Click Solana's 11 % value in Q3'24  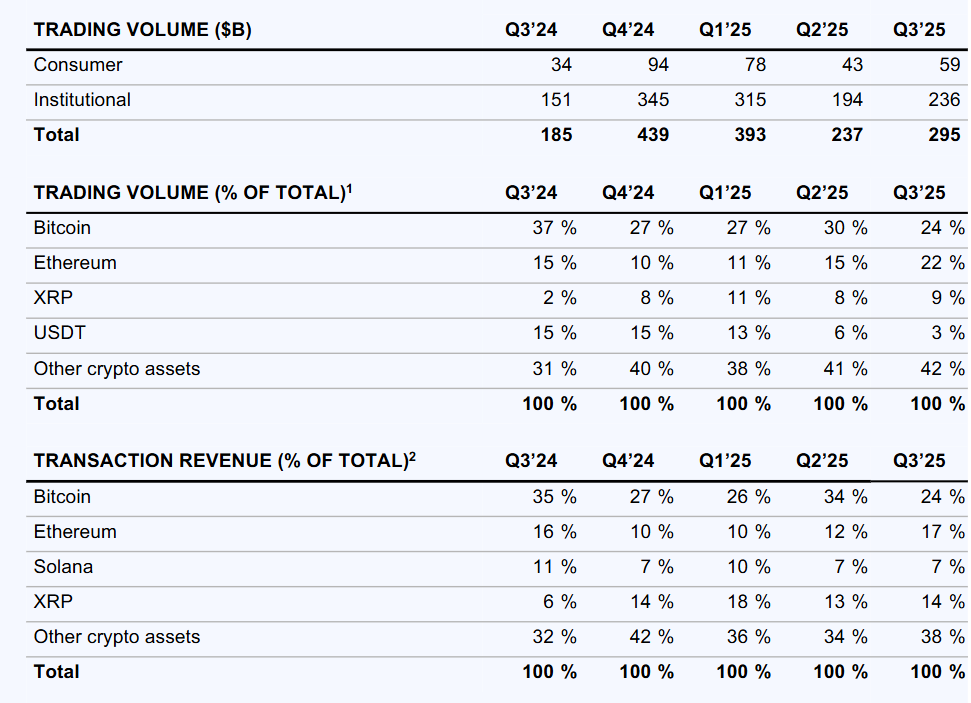tap(554, 567)
